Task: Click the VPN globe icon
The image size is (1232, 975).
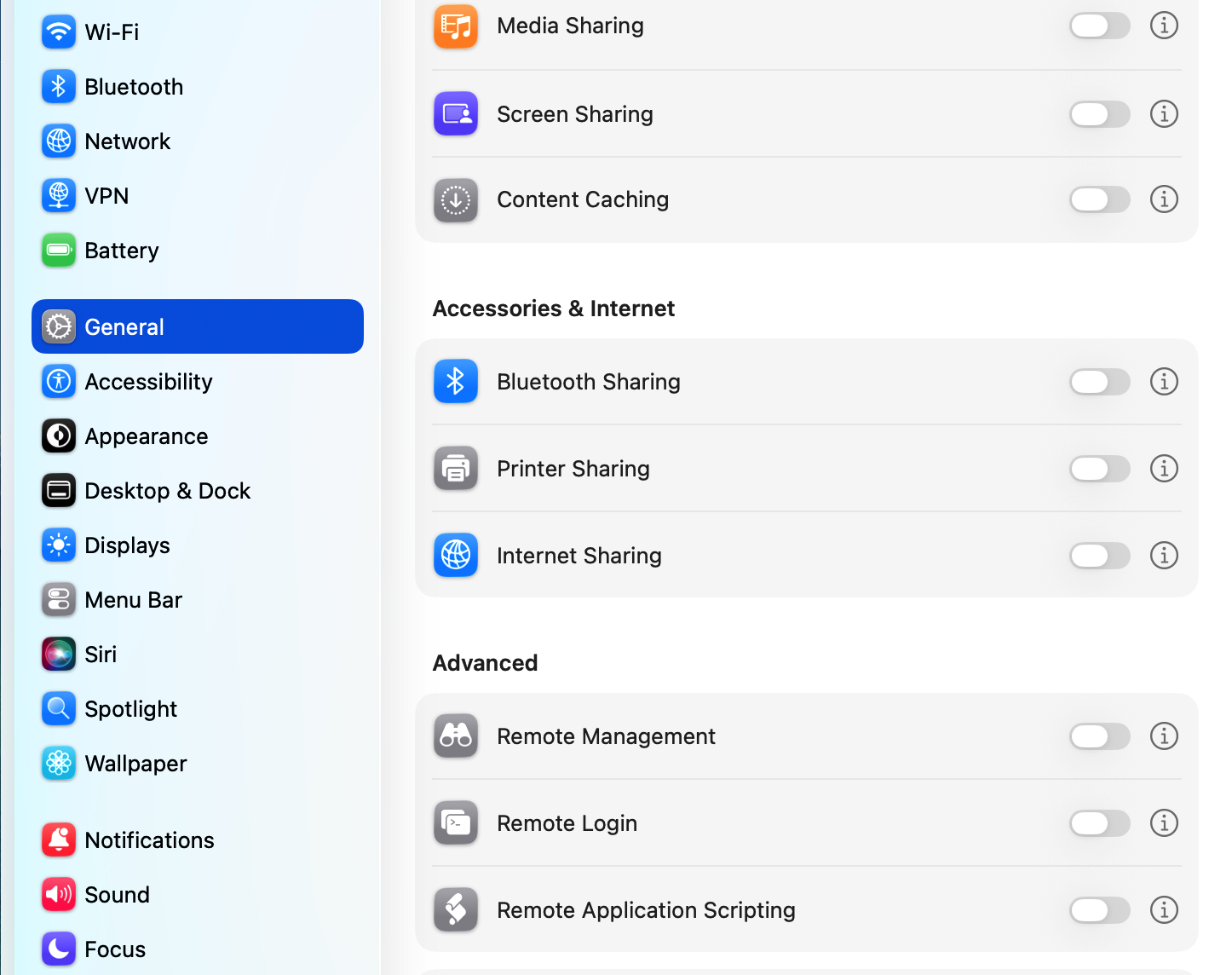Action: click(x=58, y=196)
